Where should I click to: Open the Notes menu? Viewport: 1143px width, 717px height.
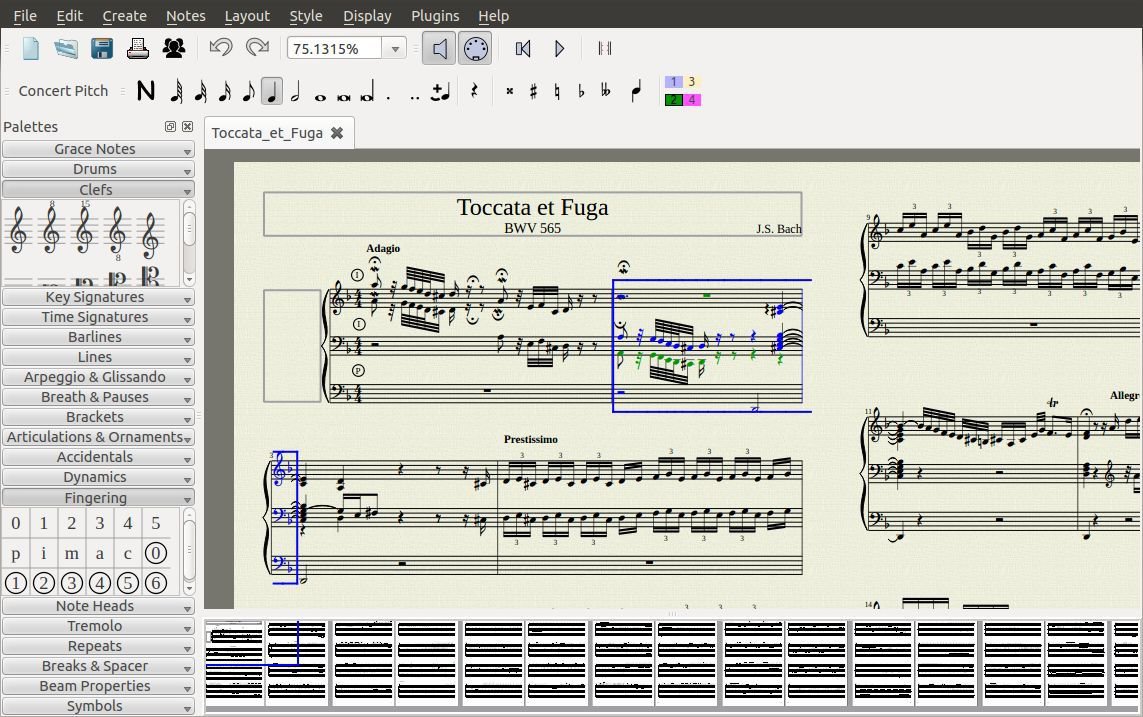pyautogui.click(x=185, y=16)
